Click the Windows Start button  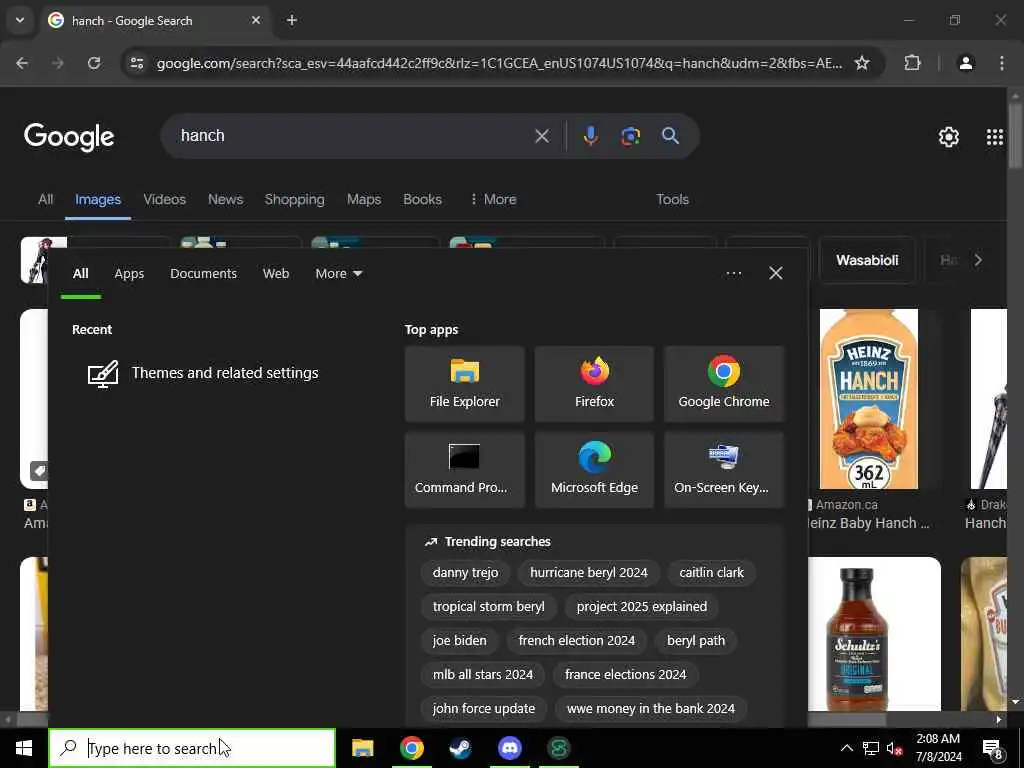tap(24, 748)
